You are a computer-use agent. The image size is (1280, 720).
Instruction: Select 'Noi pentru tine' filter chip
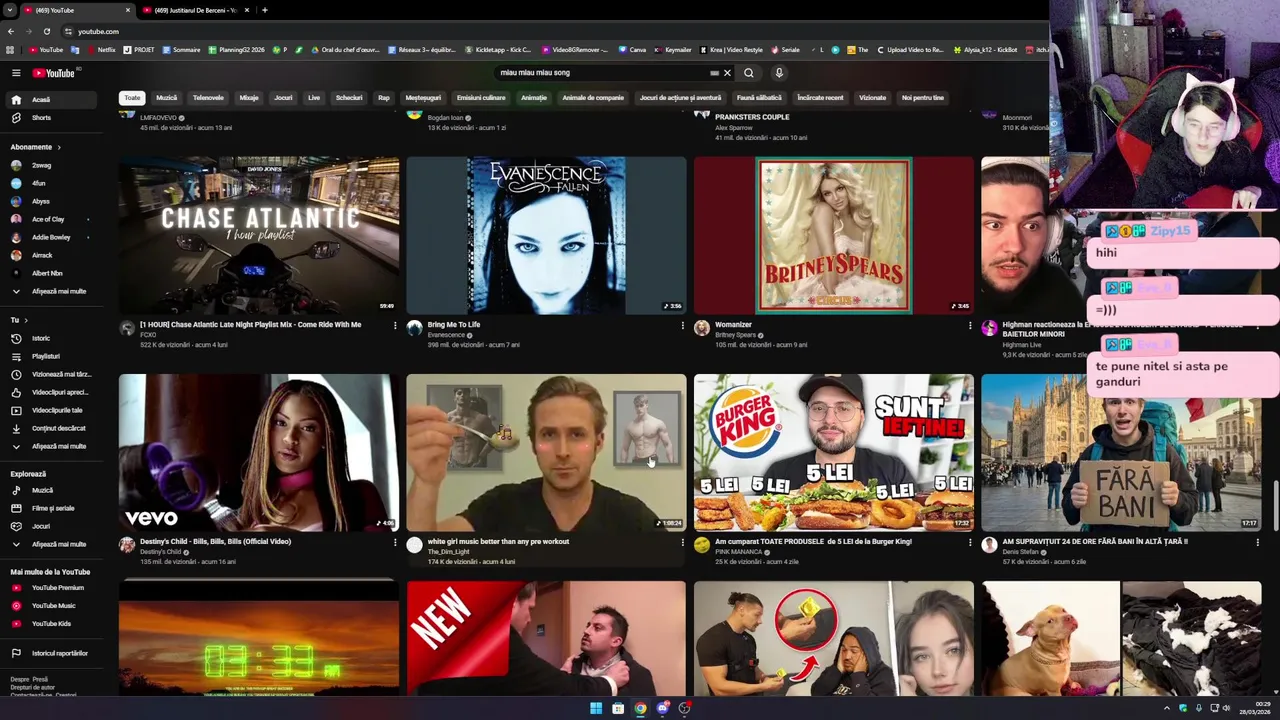click(x=922, y=98)
